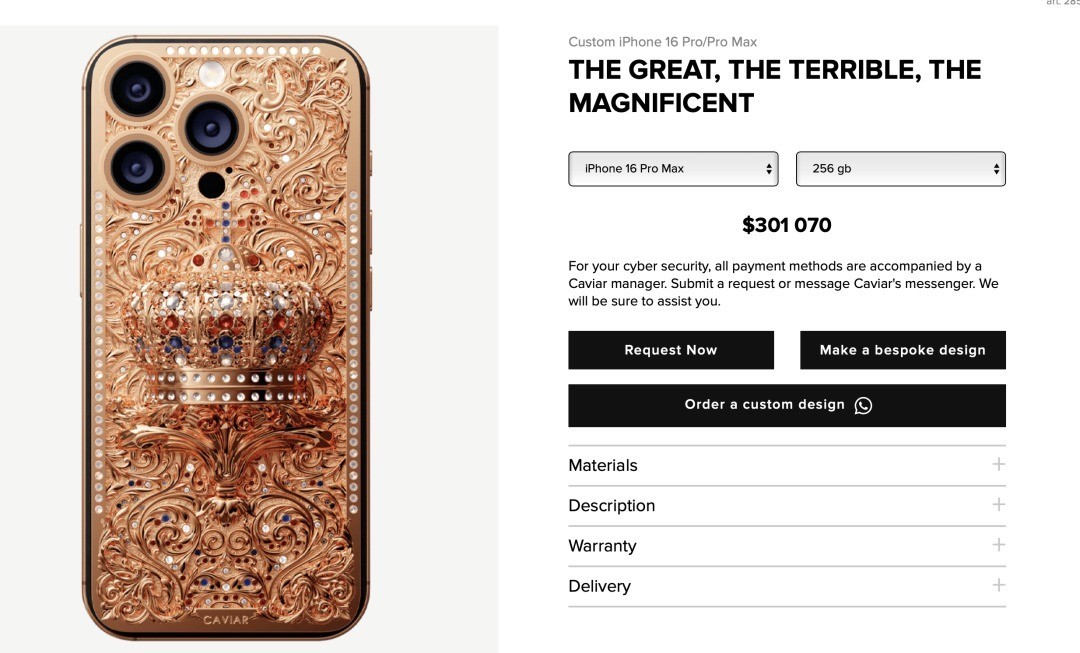Expand the Delivery accordion row
1080x653 pixels.
[787, 586]
